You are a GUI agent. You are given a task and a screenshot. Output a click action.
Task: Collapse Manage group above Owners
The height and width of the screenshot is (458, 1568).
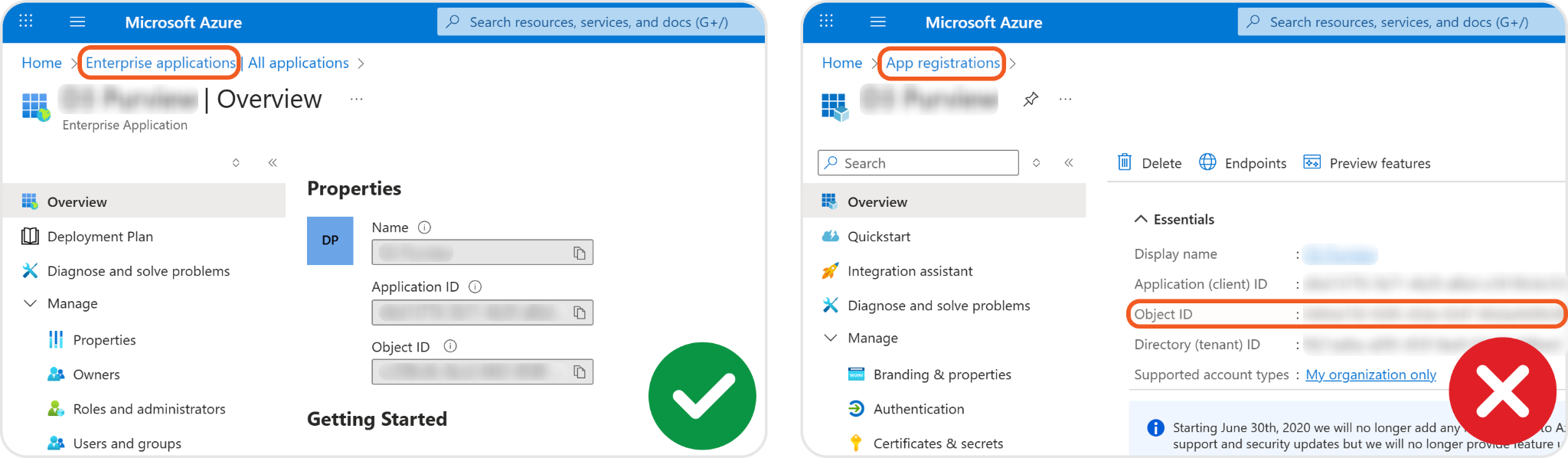(x=31, y=303)
